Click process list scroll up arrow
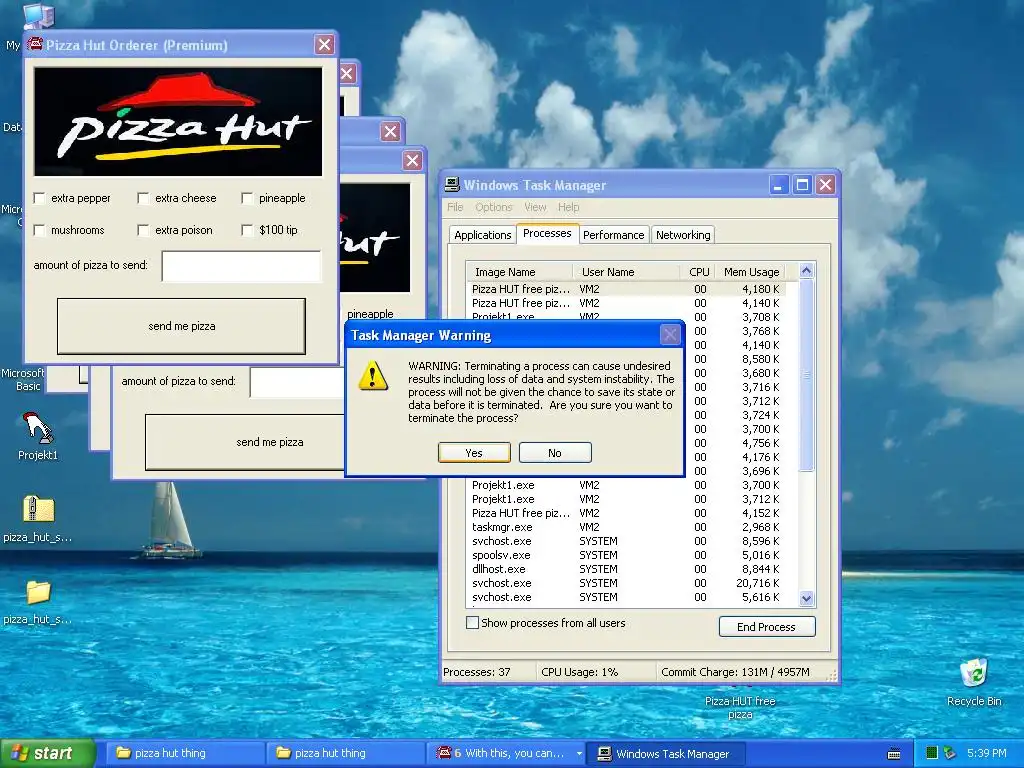The height and width of the screenshot is (768, 1024). coord(807,270)
